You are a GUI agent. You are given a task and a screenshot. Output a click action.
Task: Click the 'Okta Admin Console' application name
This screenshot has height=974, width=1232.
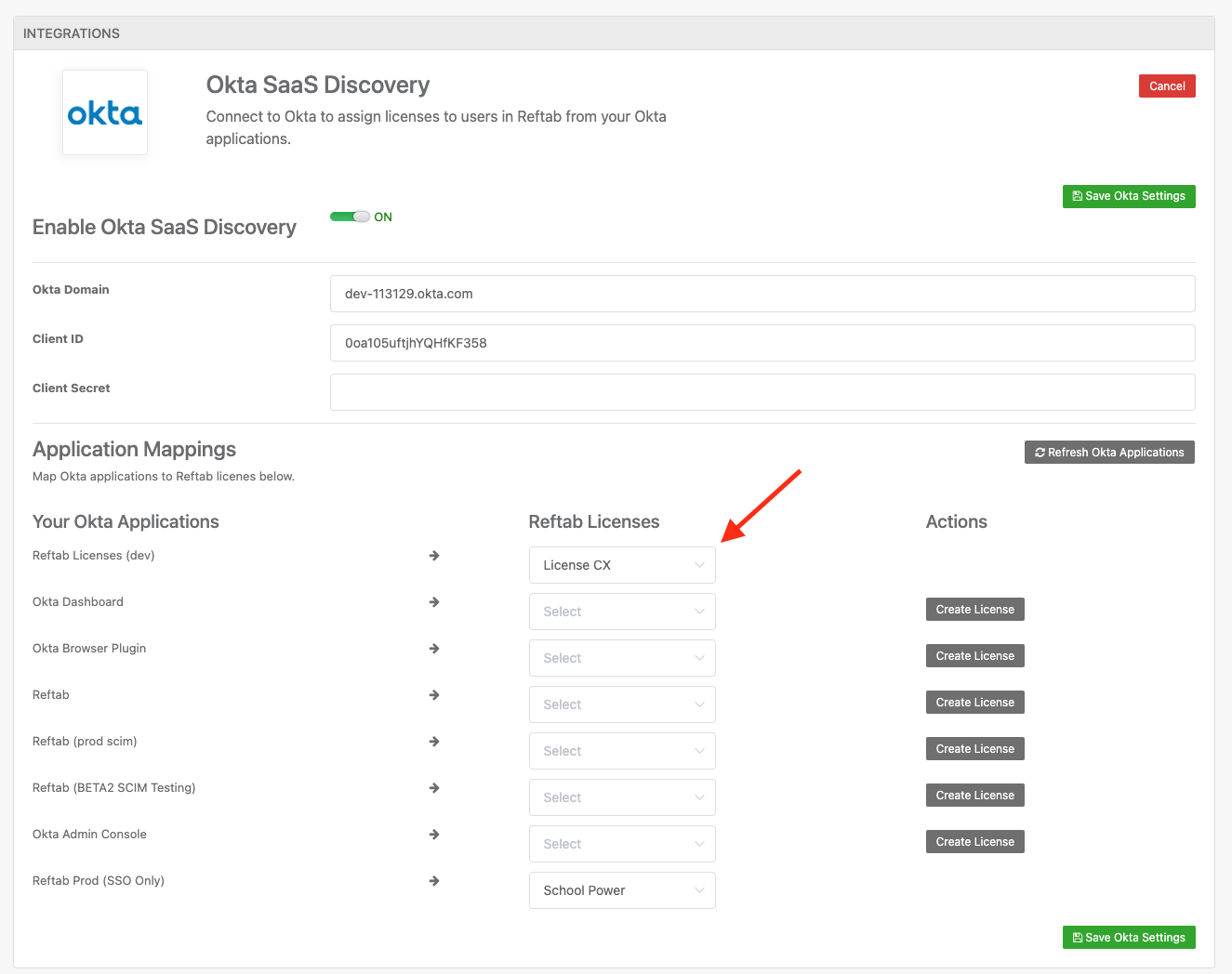pos(89,835)
